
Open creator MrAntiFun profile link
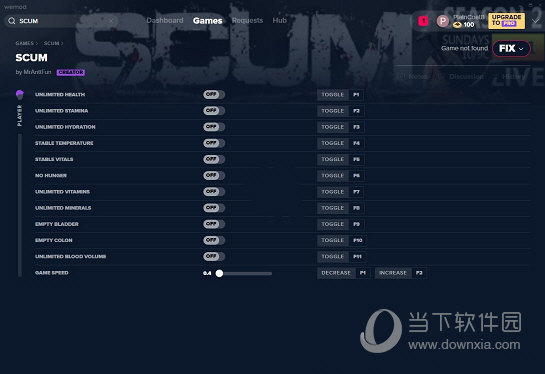tap(37, 72)
